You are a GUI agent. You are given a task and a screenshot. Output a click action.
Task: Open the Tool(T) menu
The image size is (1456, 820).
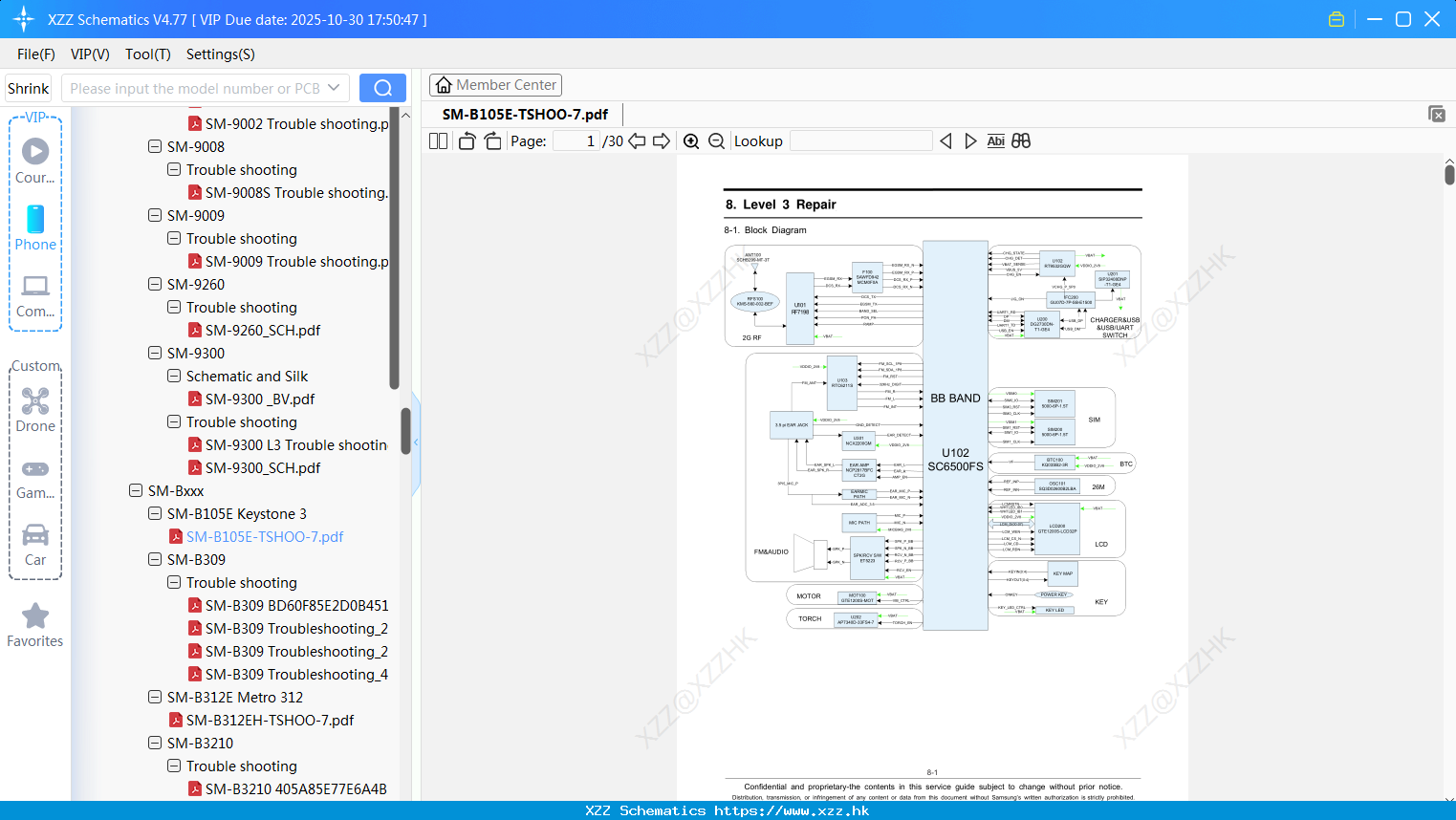(x=148, y=54)
